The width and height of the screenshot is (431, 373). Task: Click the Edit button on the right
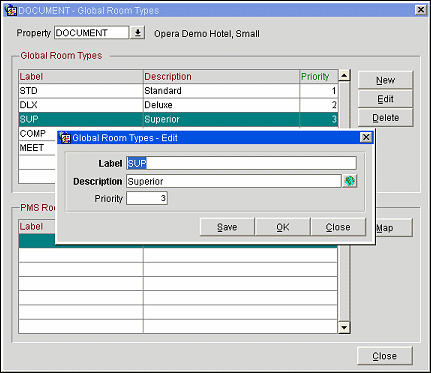[385, 99]
